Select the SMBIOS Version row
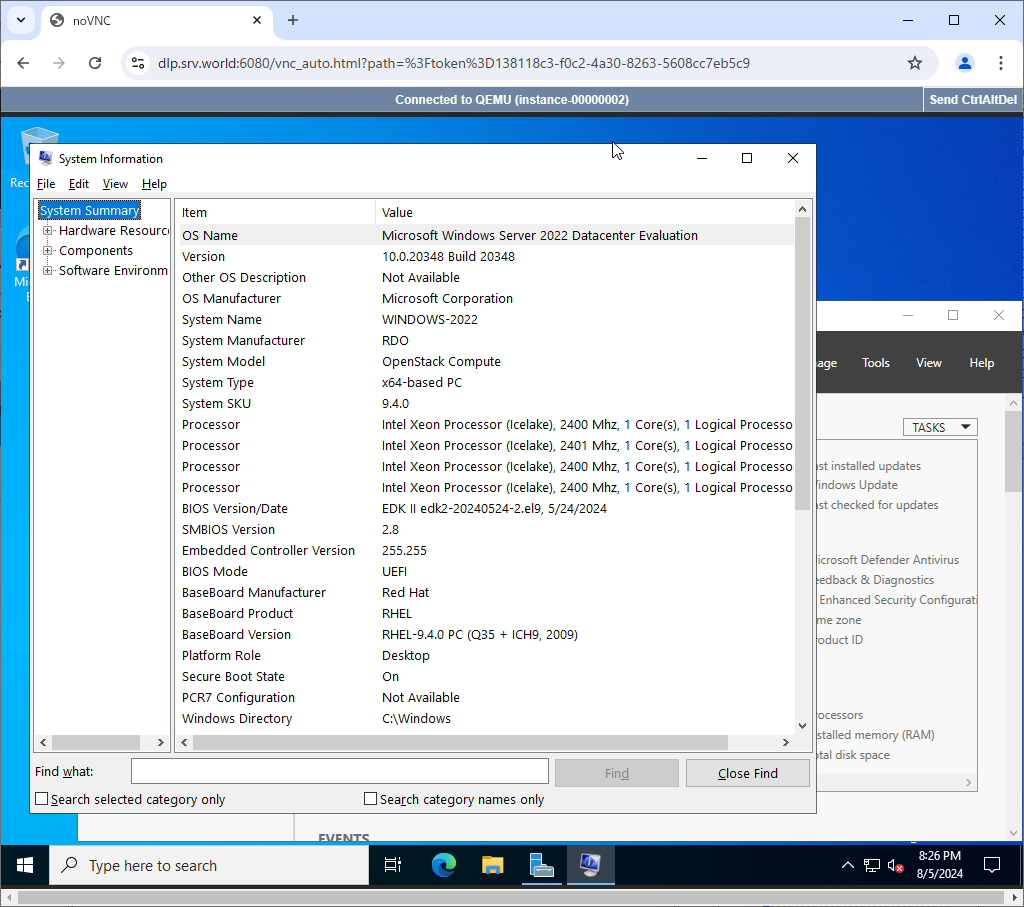 pos(487,530)
